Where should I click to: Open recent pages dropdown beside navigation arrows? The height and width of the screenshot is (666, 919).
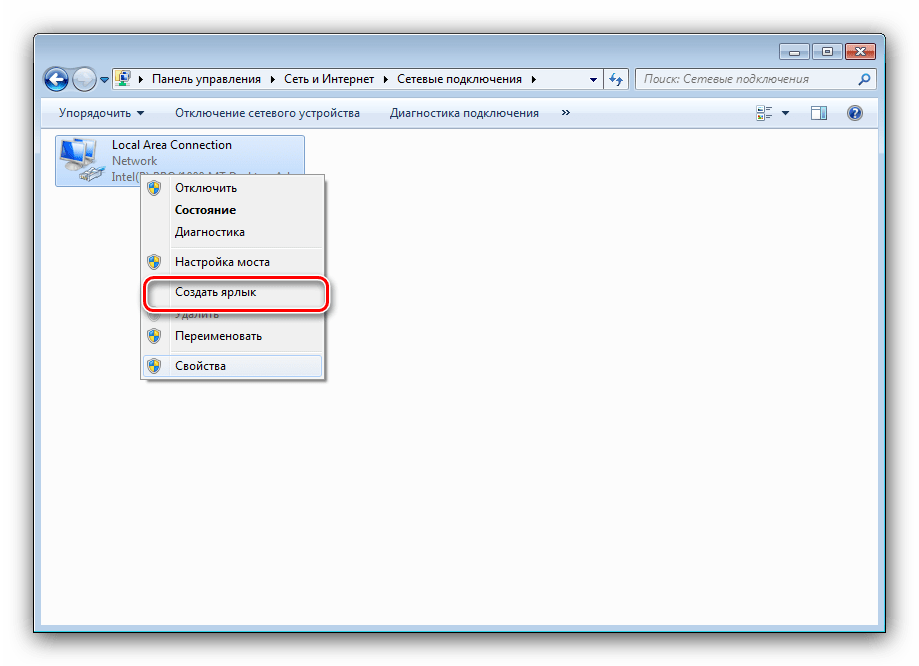pyautogui.click(x=104, y=80)
